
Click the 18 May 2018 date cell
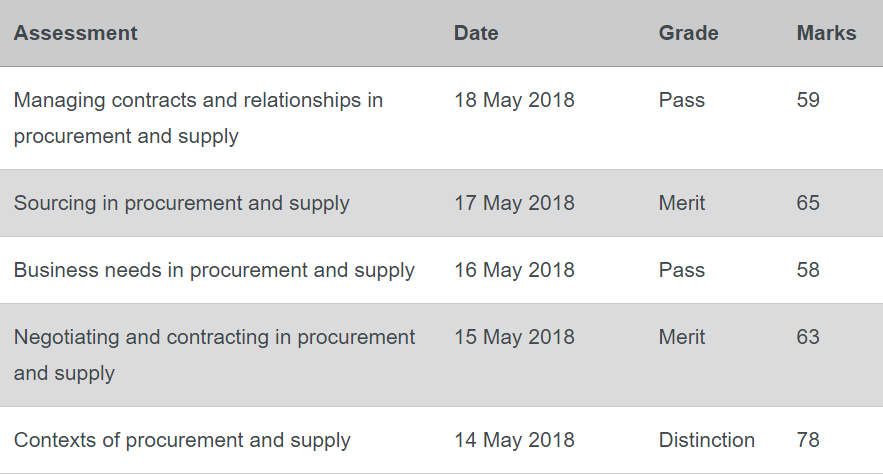[x=514, y=100]
